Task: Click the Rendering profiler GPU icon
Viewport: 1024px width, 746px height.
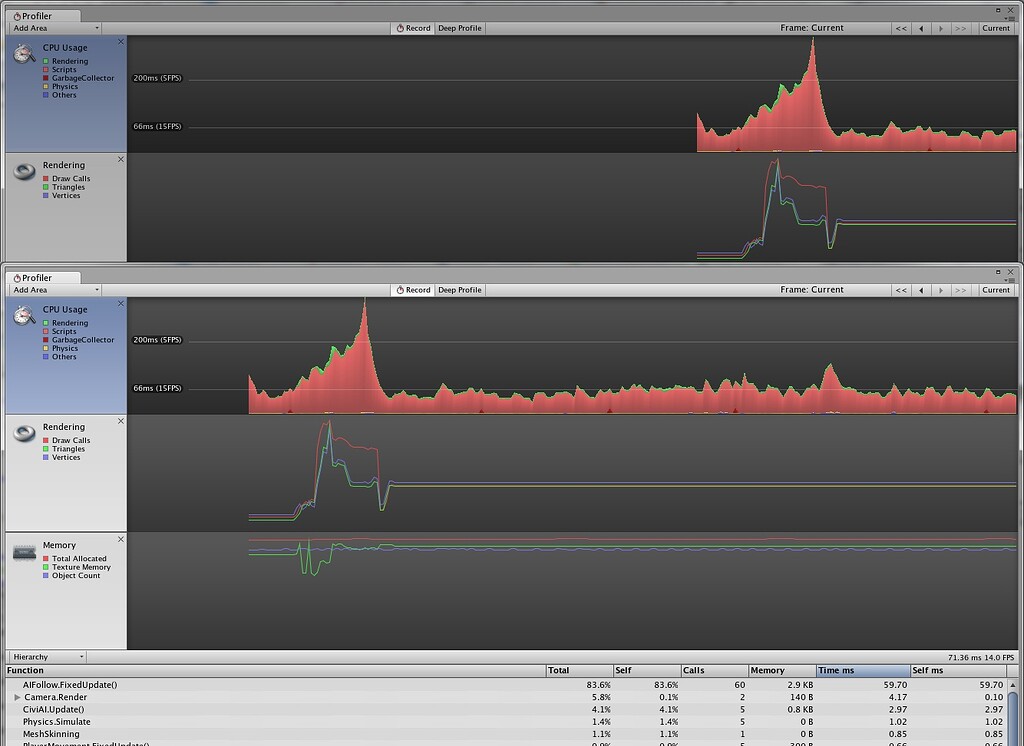Action: click(x=23, y=171)
